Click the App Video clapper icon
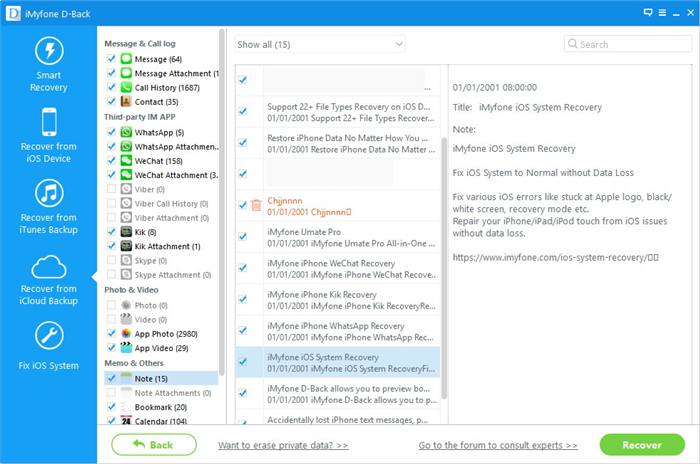Image resolution: width=700 pixels, height=464 pixels. pyautogui.click(x=126, y=348)
